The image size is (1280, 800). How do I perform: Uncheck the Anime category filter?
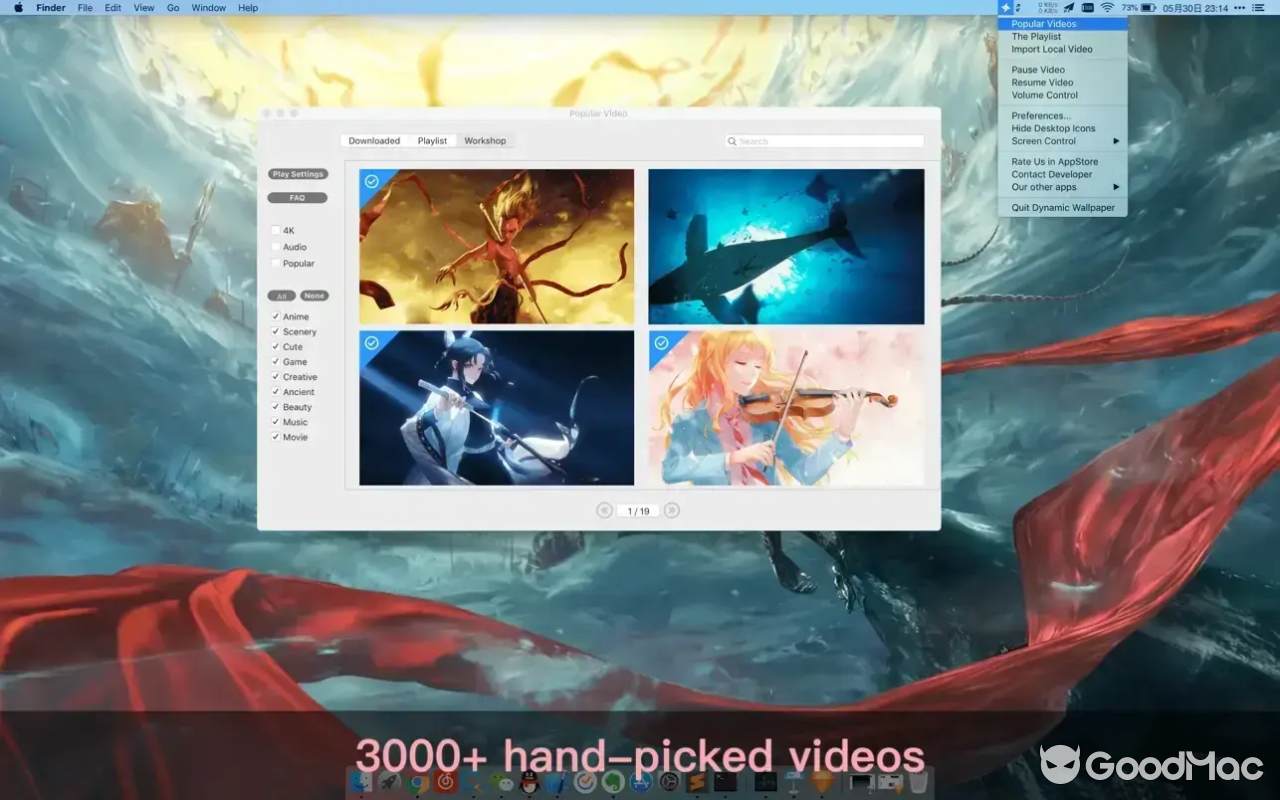click(x=275, y=316)
